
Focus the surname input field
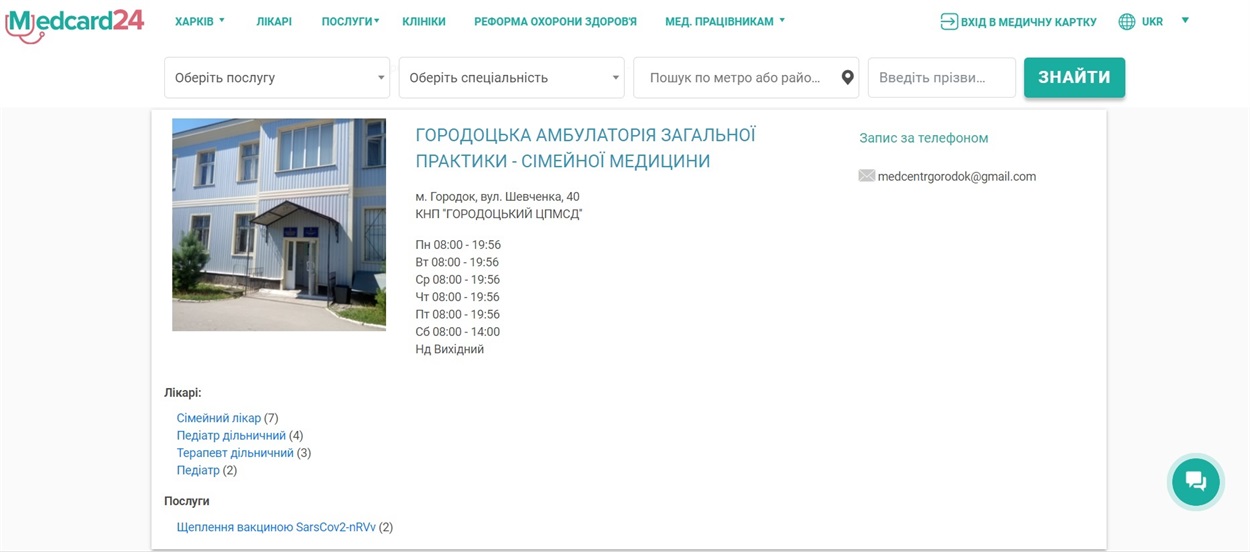pos(941,78)
